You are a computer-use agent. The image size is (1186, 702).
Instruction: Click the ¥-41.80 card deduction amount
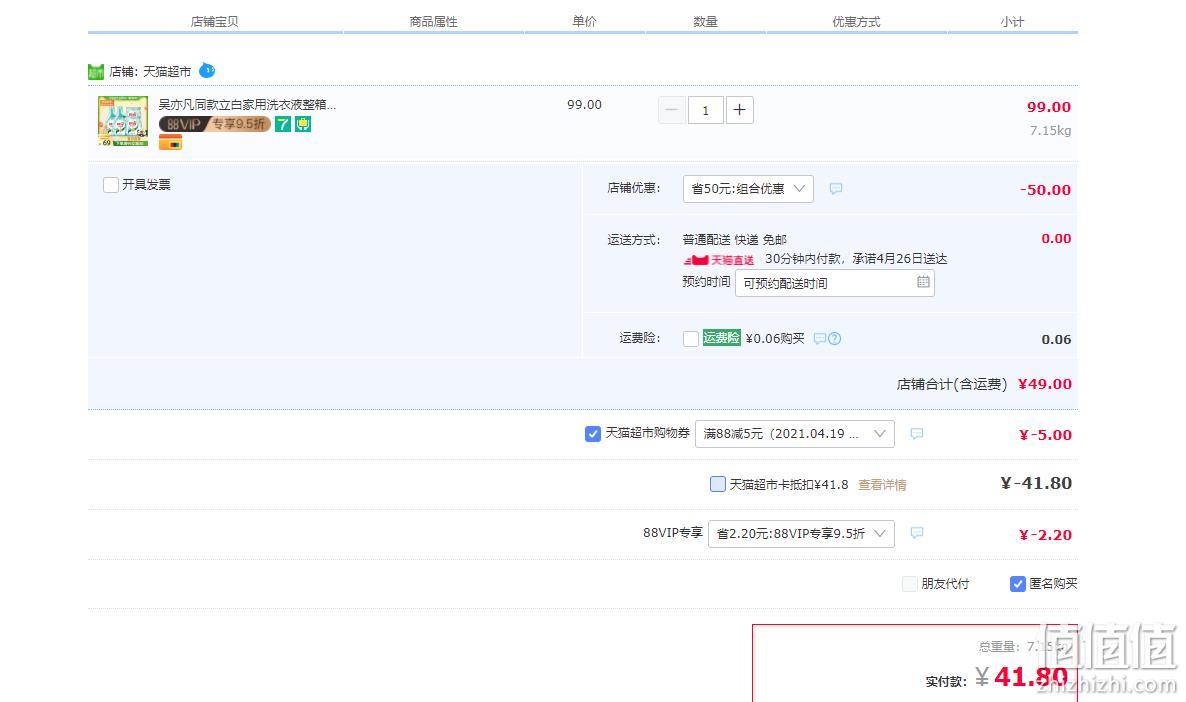(1035, 483)
